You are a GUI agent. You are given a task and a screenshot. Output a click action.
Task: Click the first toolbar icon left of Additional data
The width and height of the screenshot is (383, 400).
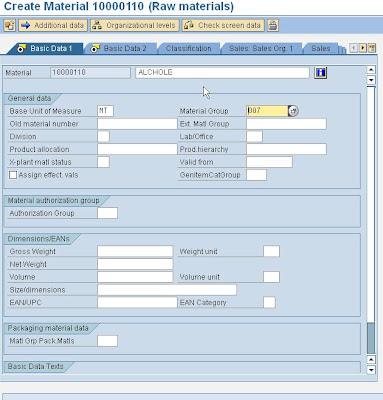point(10,25)
